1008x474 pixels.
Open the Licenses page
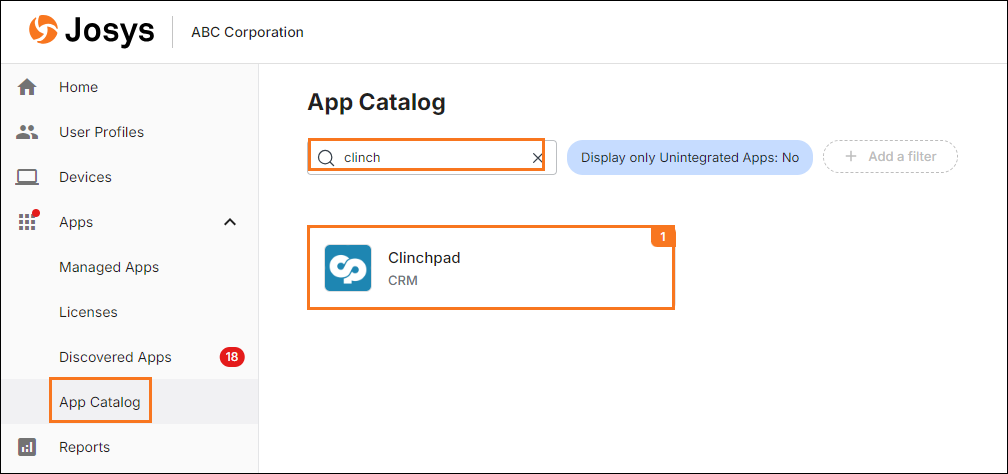click(x=88, y=312)
